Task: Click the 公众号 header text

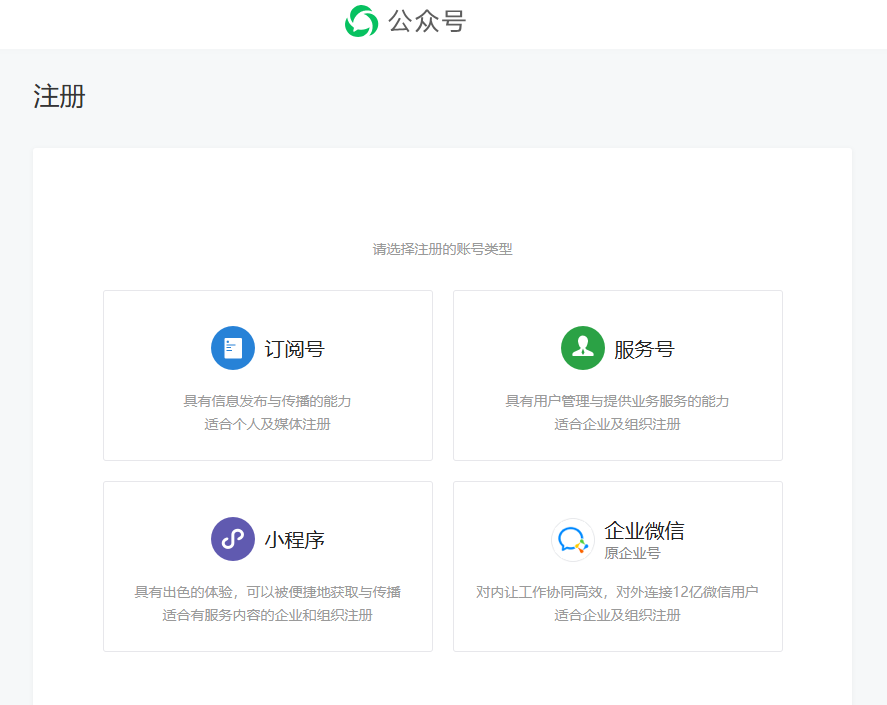Action: (427, 21)
